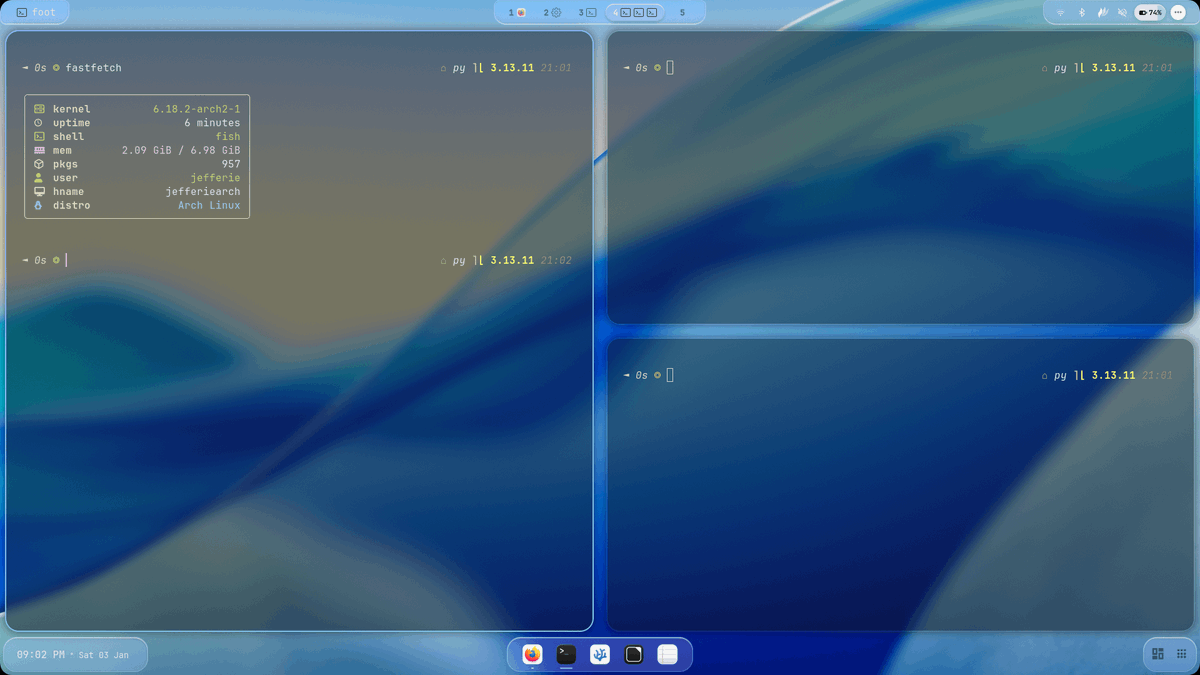Click the 21:01 timestamp in upper right terminal
This screenshot has height=675, width=1200.
[1157, 68]
